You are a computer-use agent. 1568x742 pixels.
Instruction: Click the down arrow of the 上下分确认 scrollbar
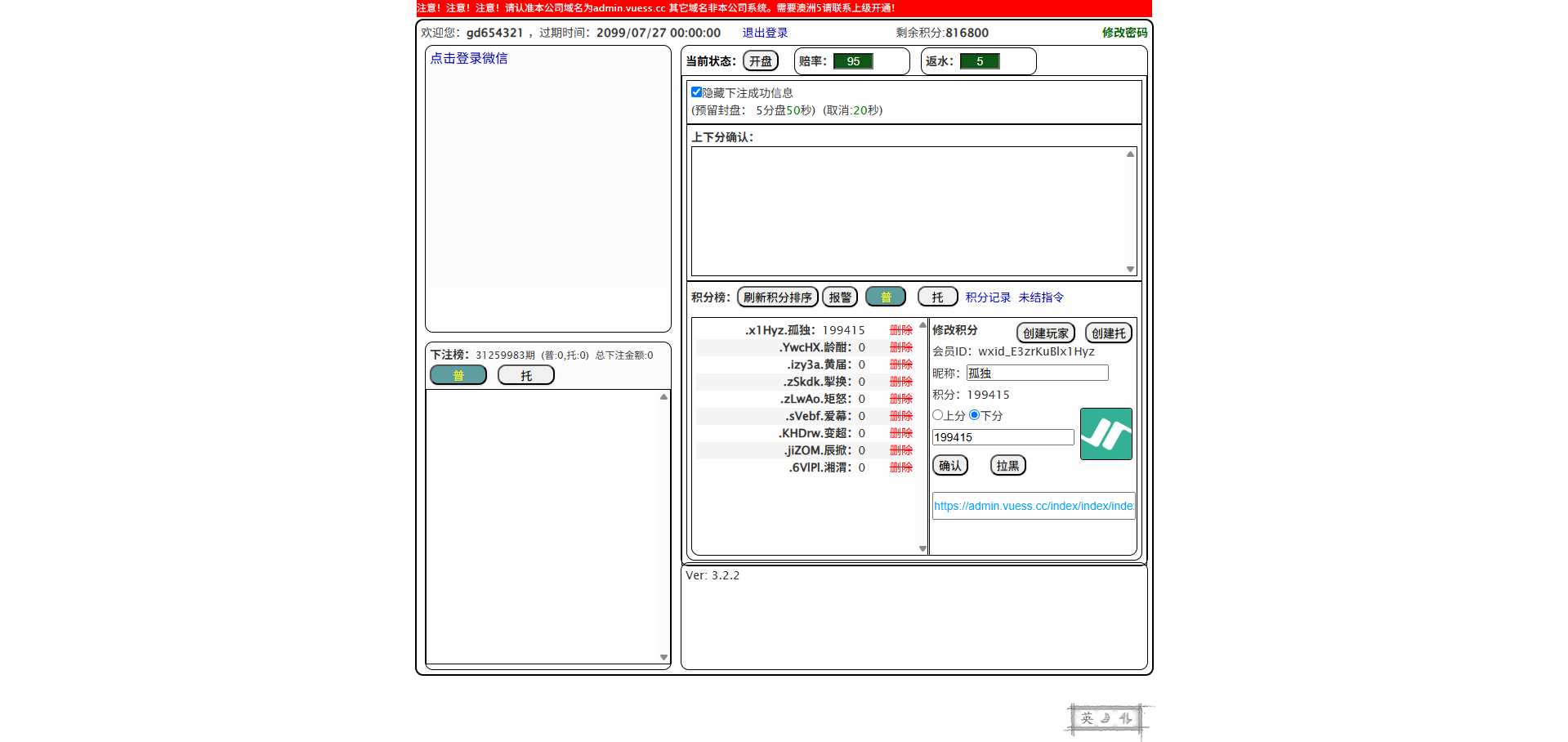(1130, 269)
